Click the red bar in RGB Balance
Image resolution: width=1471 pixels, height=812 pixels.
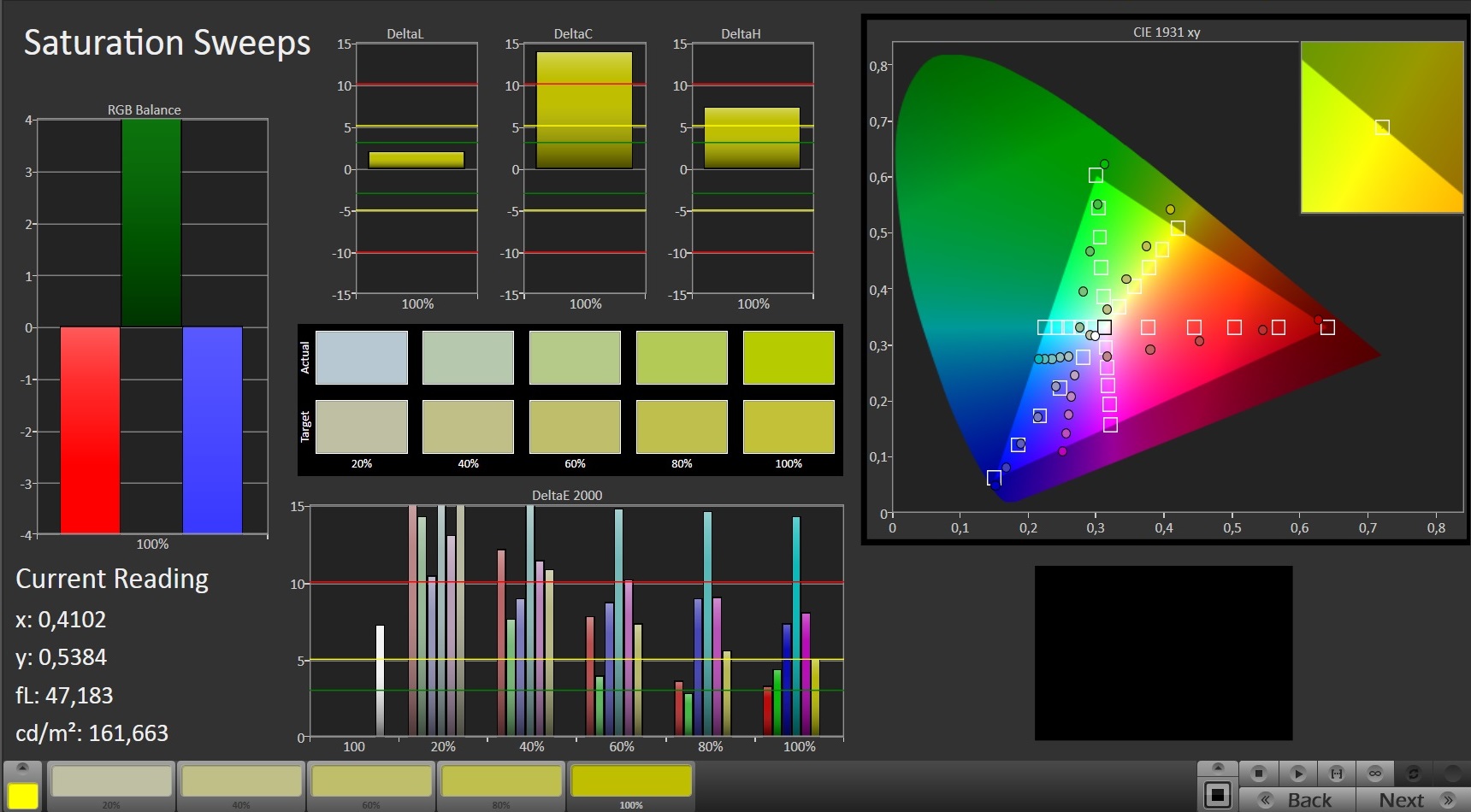click(90, 430)
